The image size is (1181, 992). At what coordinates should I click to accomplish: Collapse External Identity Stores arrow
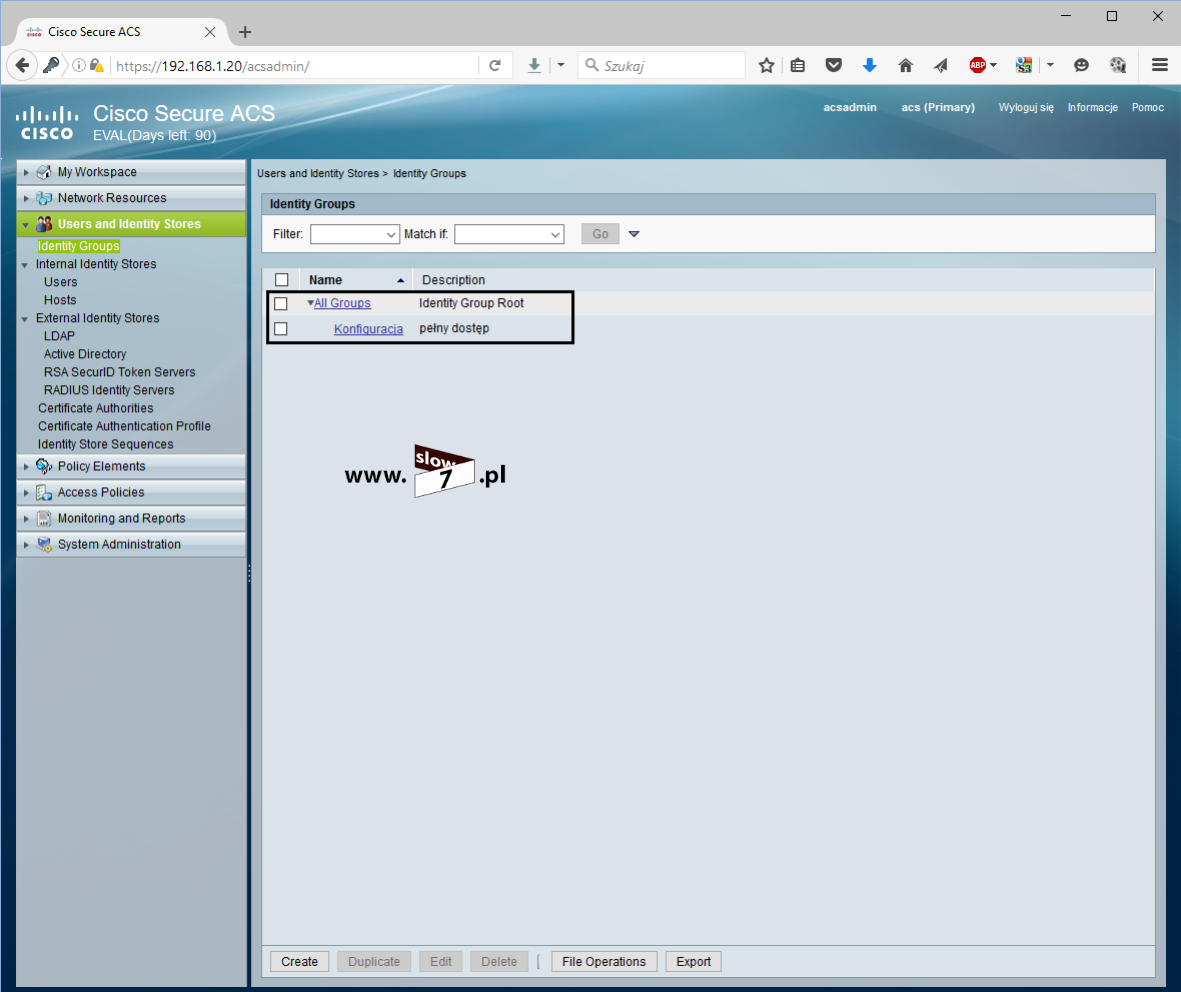(25, 319)
